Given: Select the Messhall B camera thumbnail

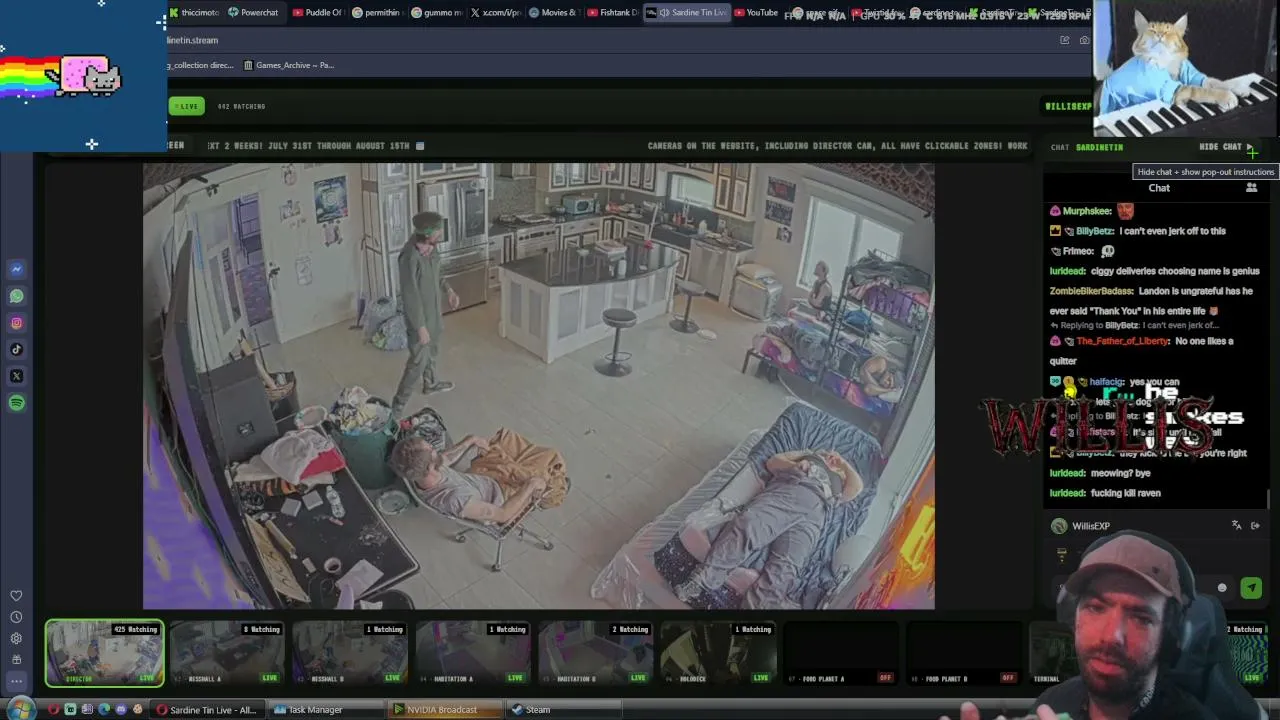Looking at the screenshot, I should point(351,653).
